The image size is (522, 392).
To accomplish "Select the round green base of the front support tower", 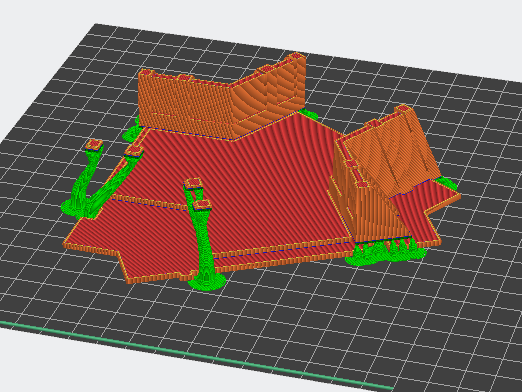I will [x=207, y=282].
